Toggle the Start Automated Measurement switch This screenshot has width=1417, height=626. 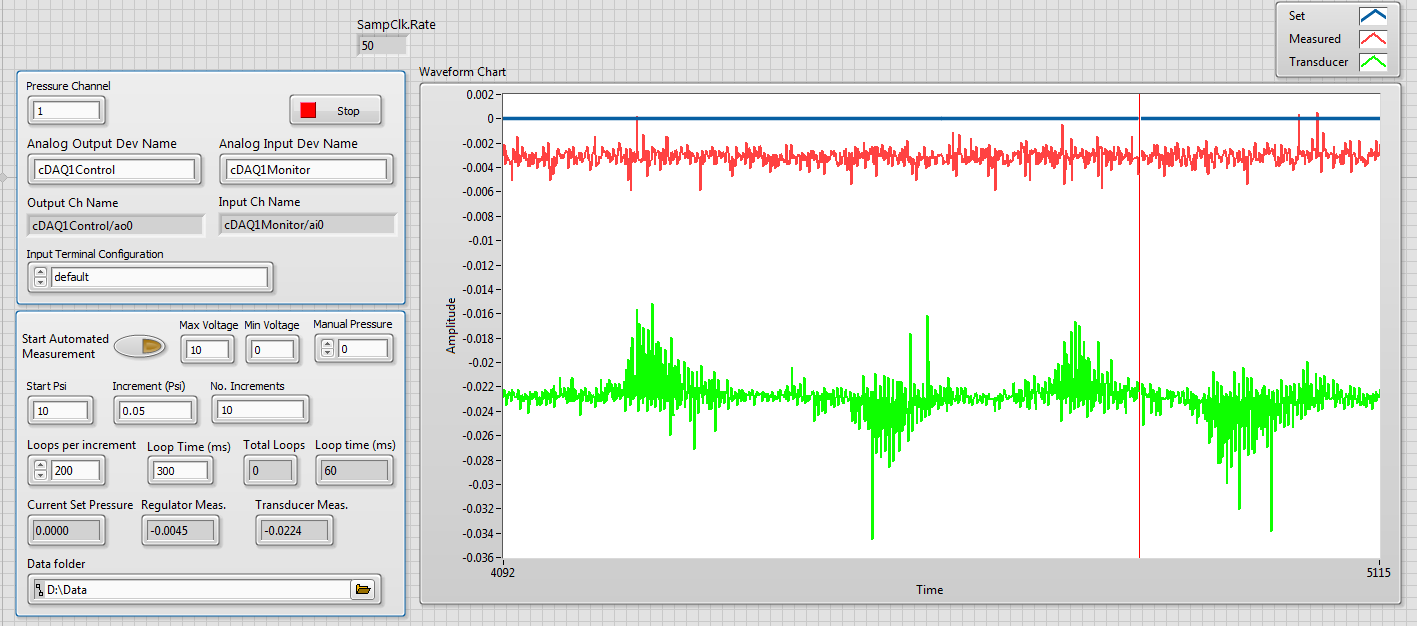pos(139,346)
